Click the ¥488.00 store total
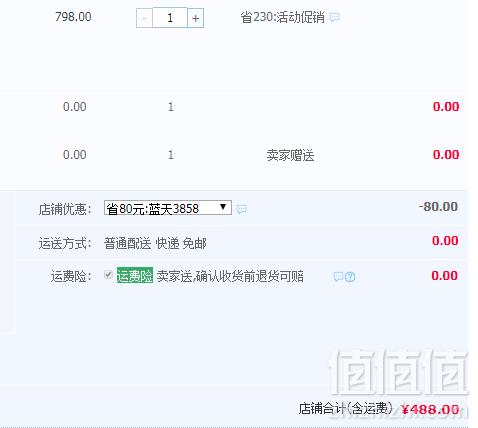The height and width of the screenshot is (428, 478). point(430,409)
